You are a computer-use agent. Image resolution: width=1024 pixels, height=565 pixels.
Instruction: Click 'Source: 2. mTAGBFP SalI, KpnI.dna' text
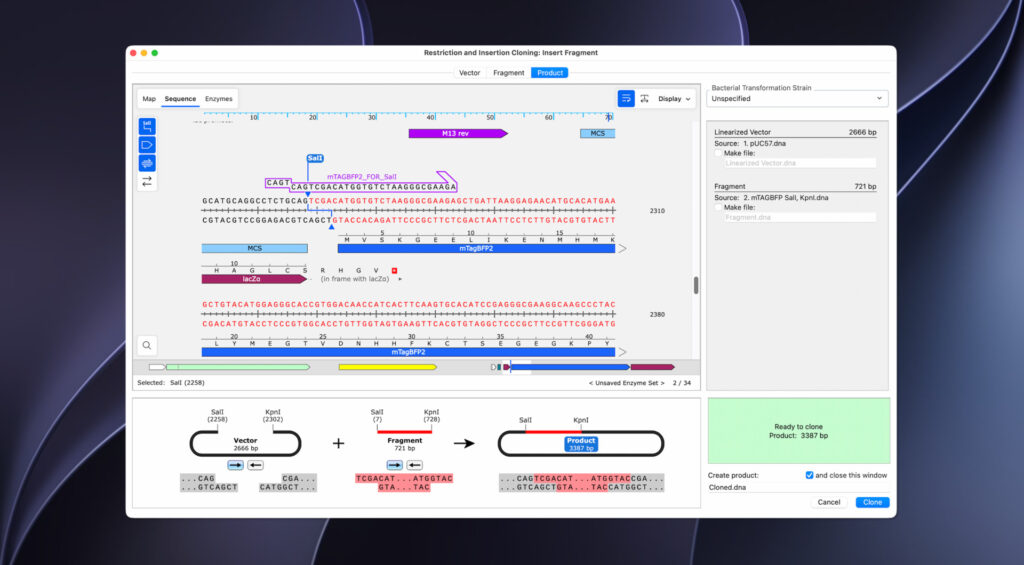coord(771,197)
